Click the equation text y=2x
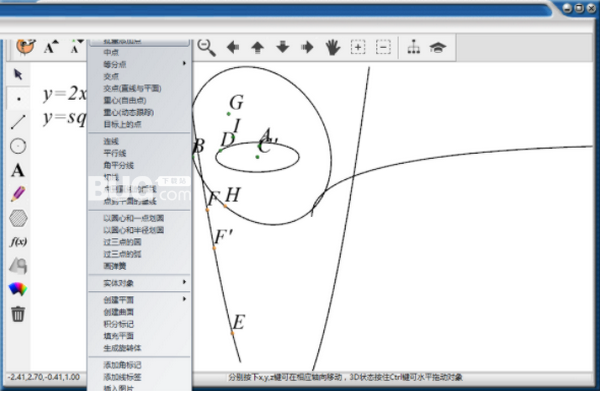Image resolution: width=600 pixels, height=393 pixels. (x=65, y=93)
